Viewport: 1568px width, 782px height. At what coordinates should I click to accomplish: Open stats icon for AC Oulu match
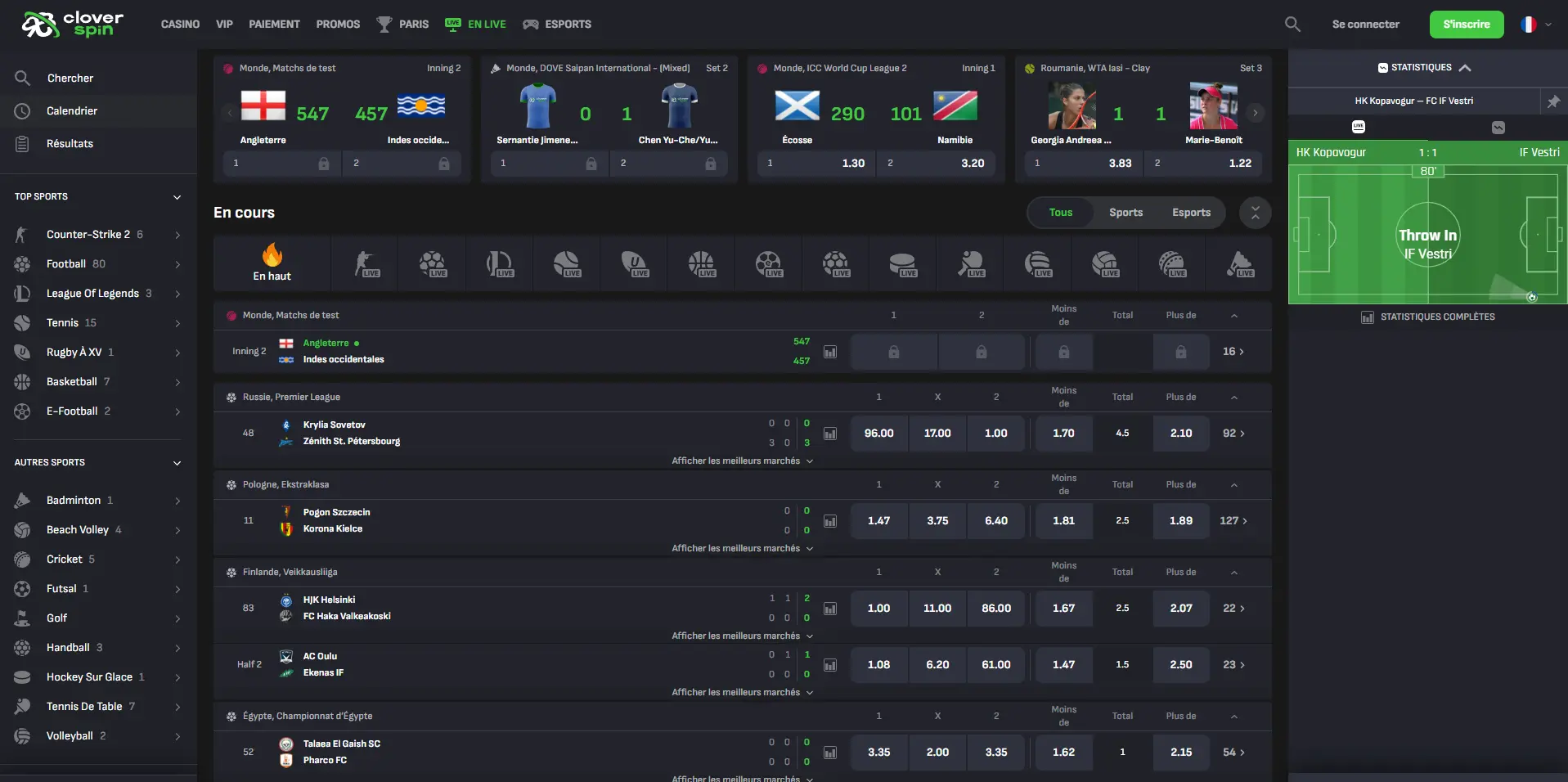830,665
